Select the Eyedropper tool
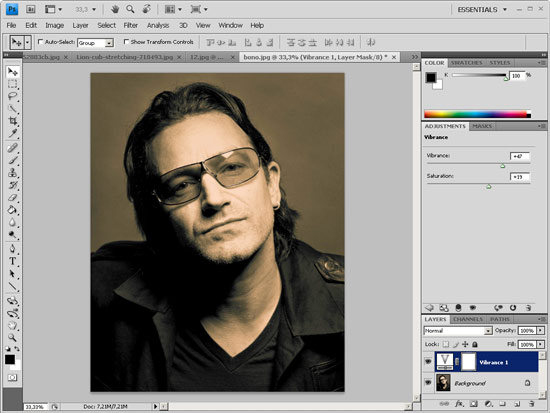 [13, 133]
